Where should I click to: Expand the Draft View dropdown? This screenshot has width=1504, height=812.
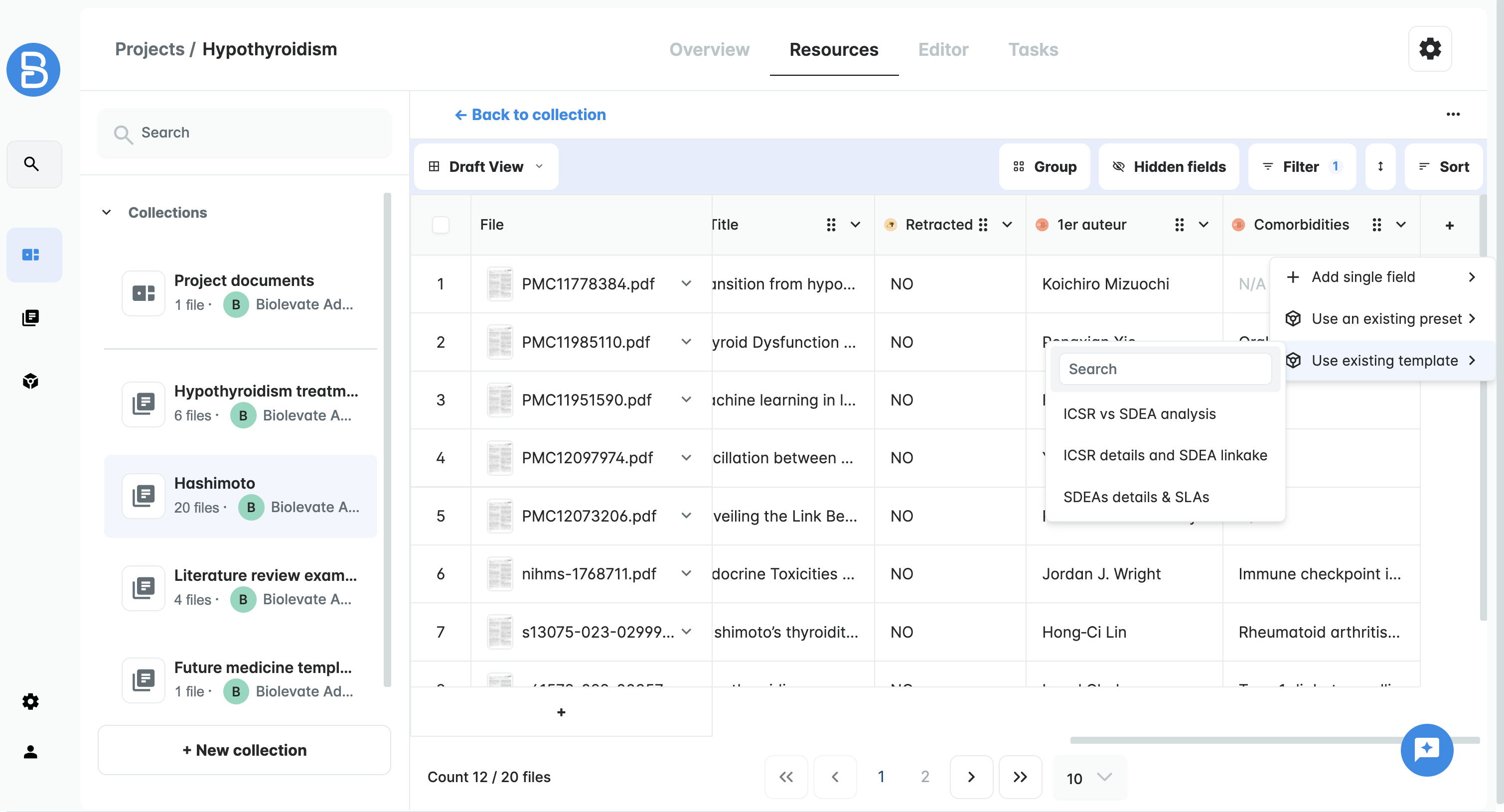[486, 167]
